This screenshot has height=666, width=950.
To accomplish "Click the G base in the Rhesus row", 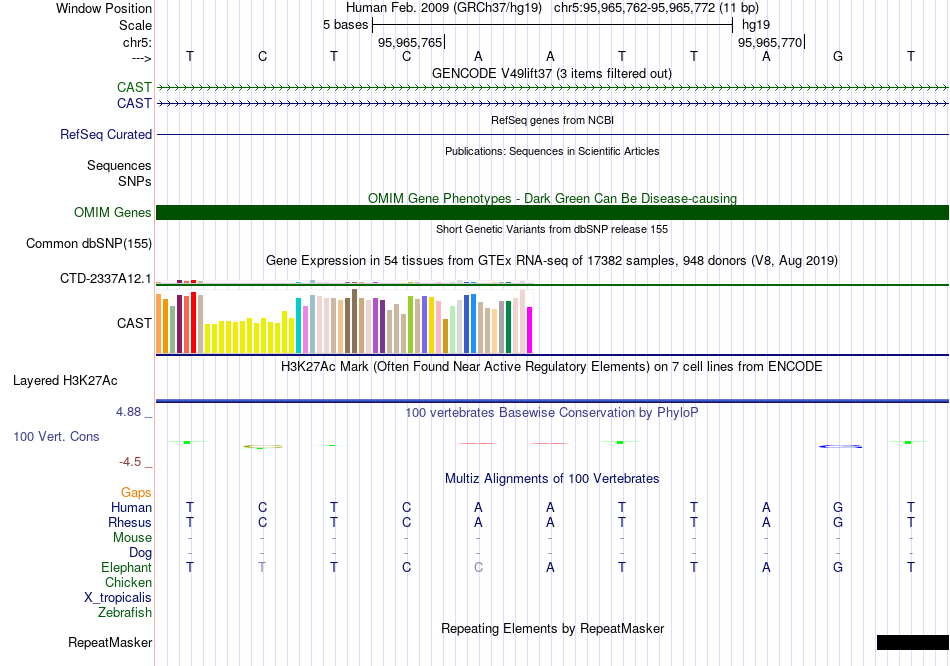I will (838, 522).
